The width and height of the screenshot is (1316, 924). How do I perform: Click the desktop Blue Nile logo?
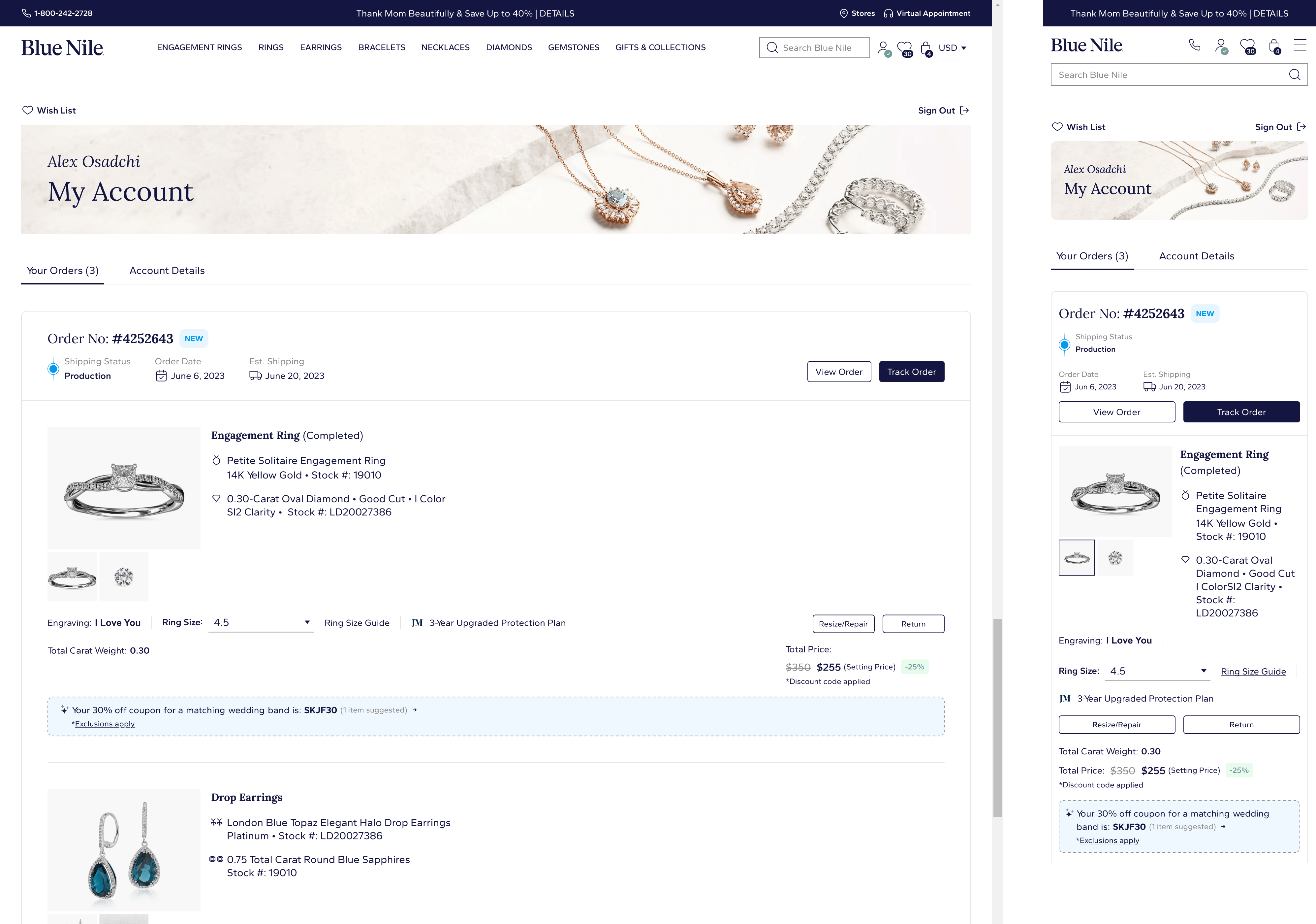point(62,48)
